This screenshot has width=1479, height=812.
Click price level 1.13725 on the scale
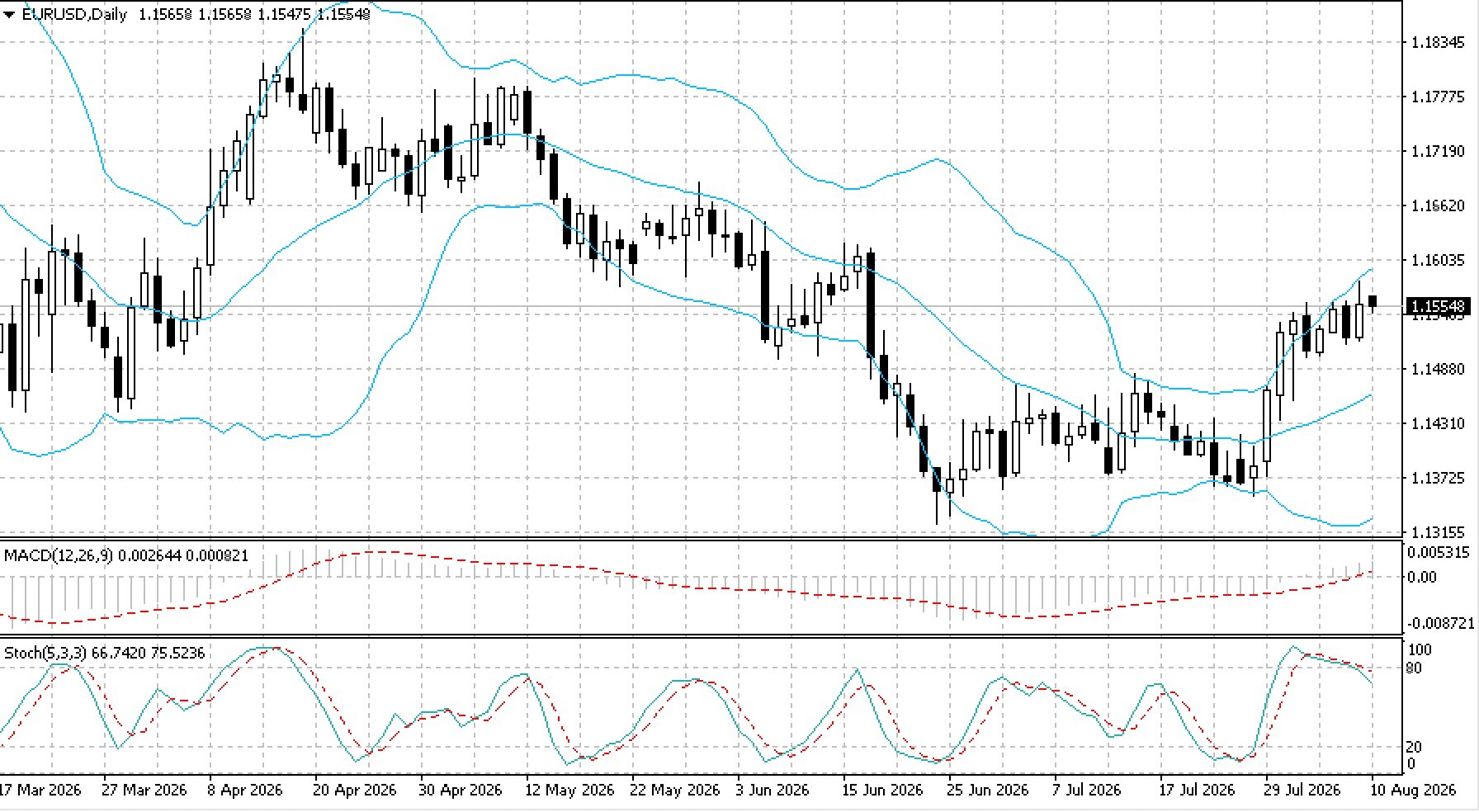click(1439, 479)
